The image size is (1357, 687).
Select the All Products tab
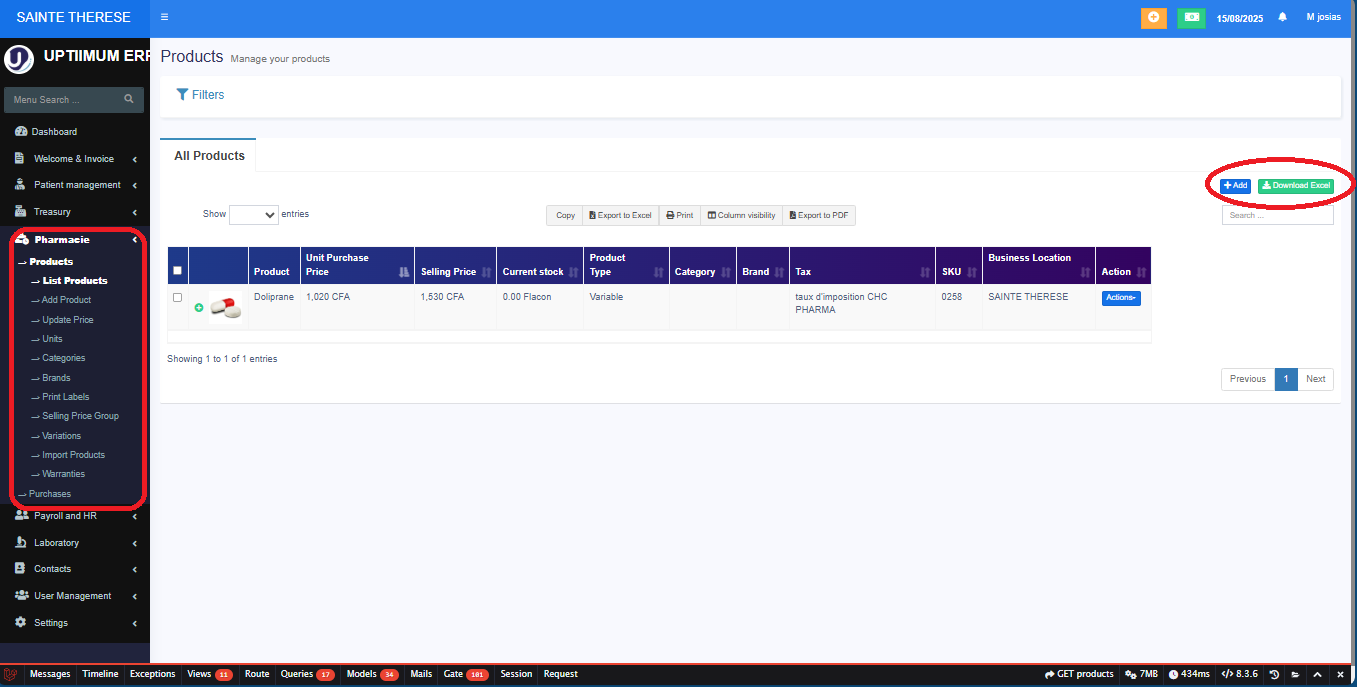tap(209, 156)
